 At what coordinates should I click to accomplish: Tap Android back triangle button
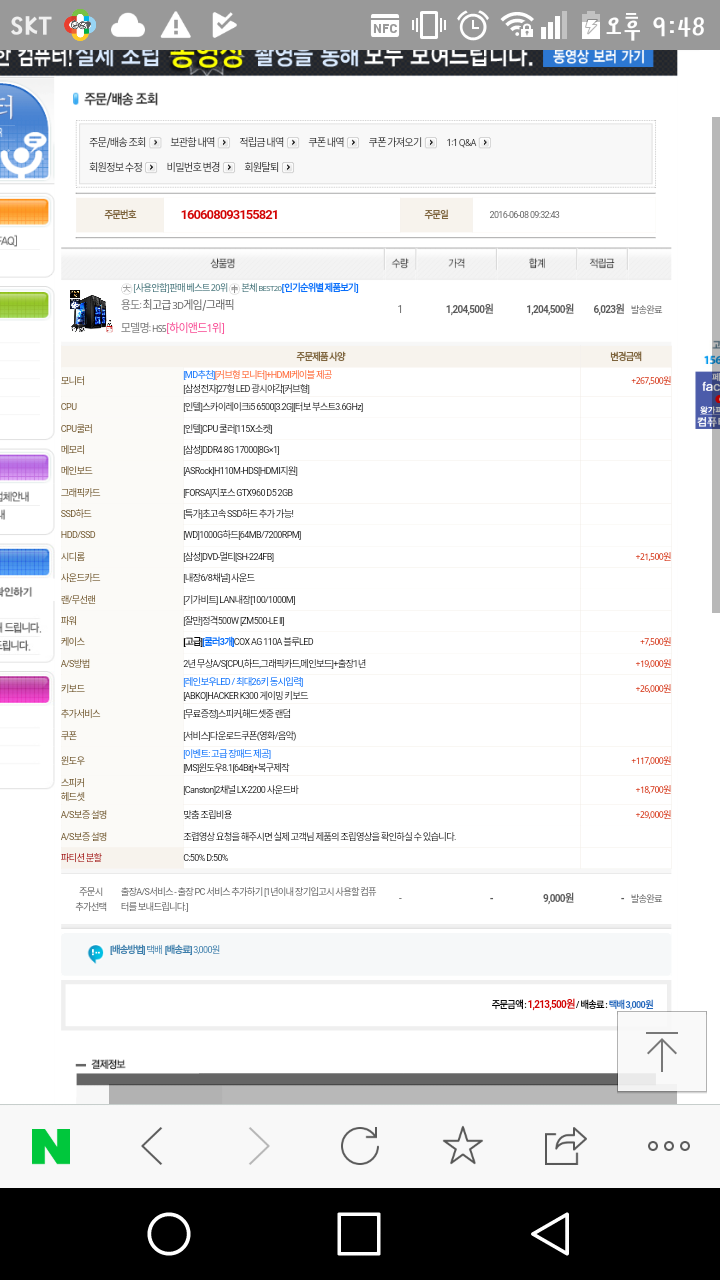coord(550,1234)
